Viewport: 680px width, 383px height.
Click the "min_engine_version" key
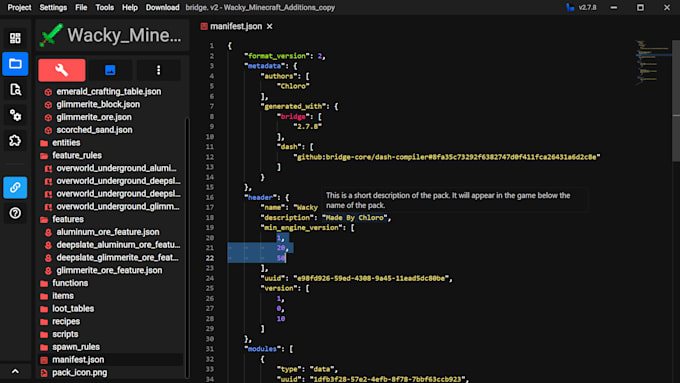(301, 228)
